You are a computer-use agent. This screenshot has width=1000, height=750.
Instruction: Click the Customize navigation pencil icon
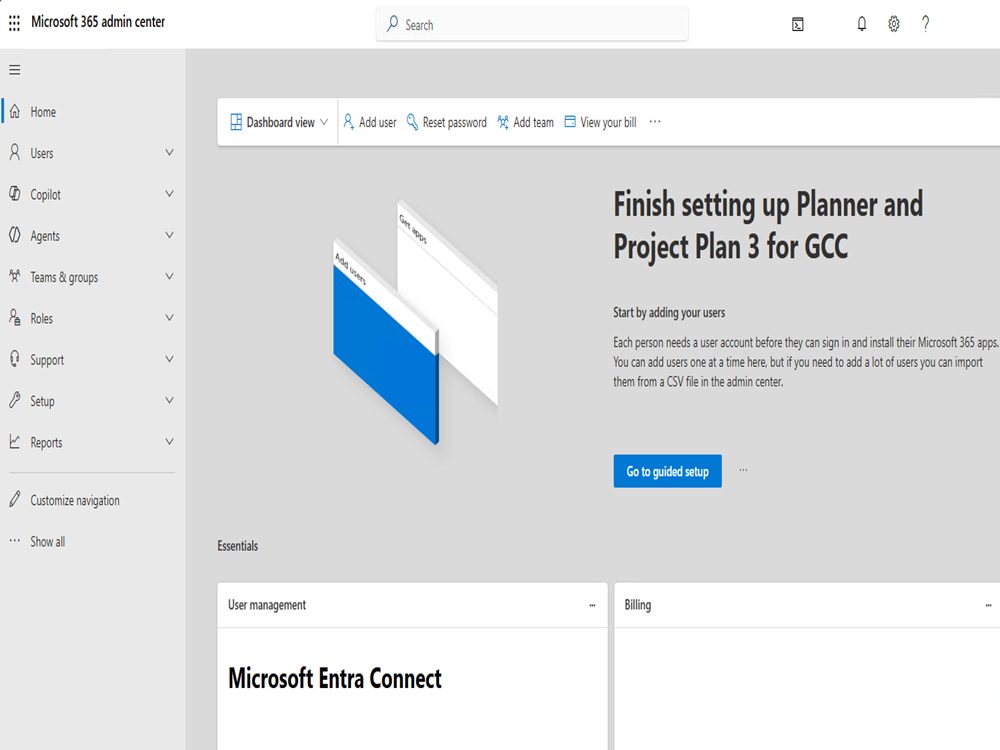pyautogui.click(x=15, y=499)
